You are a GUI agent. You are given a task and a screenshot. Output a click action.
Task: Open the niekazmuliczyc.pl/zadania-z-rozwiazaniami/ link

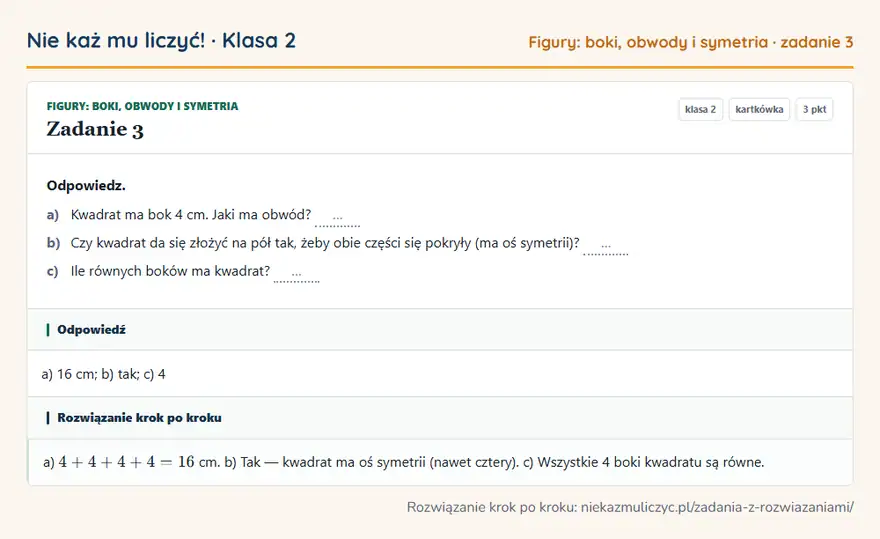(717, 508)
